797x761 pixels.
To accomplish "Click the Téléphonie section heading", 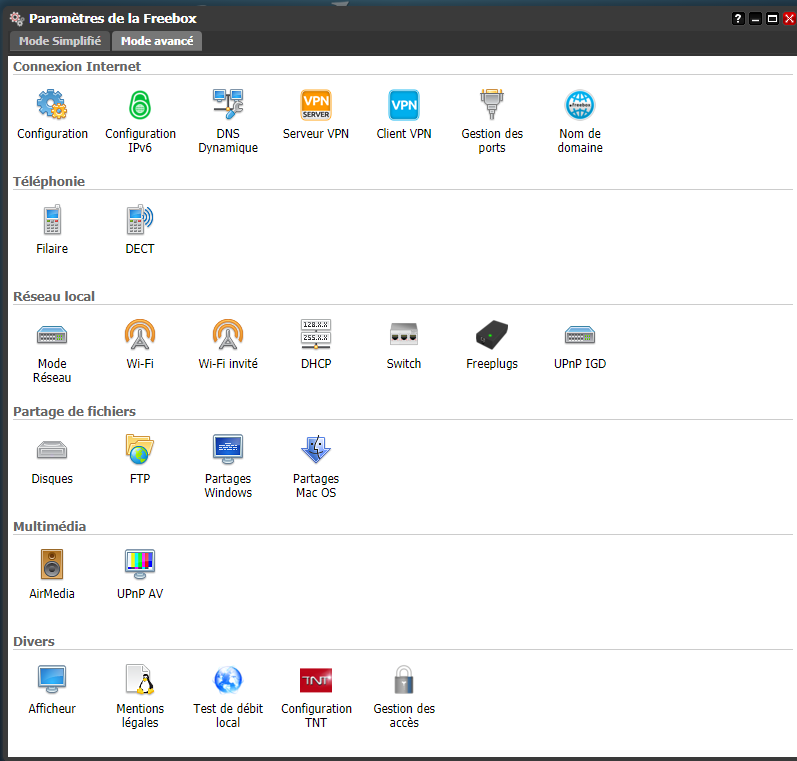I will pyautogui.click(x=49, y=181).
